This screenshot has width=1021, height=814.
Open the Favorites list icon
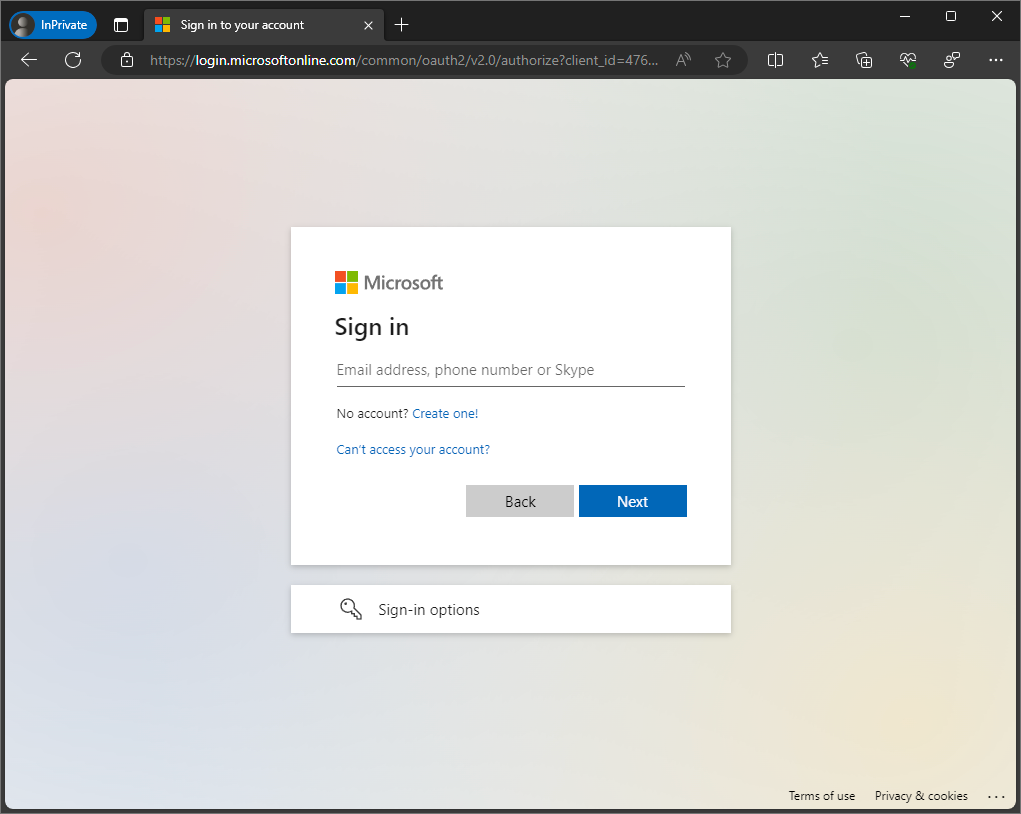[x=820, y=60]
